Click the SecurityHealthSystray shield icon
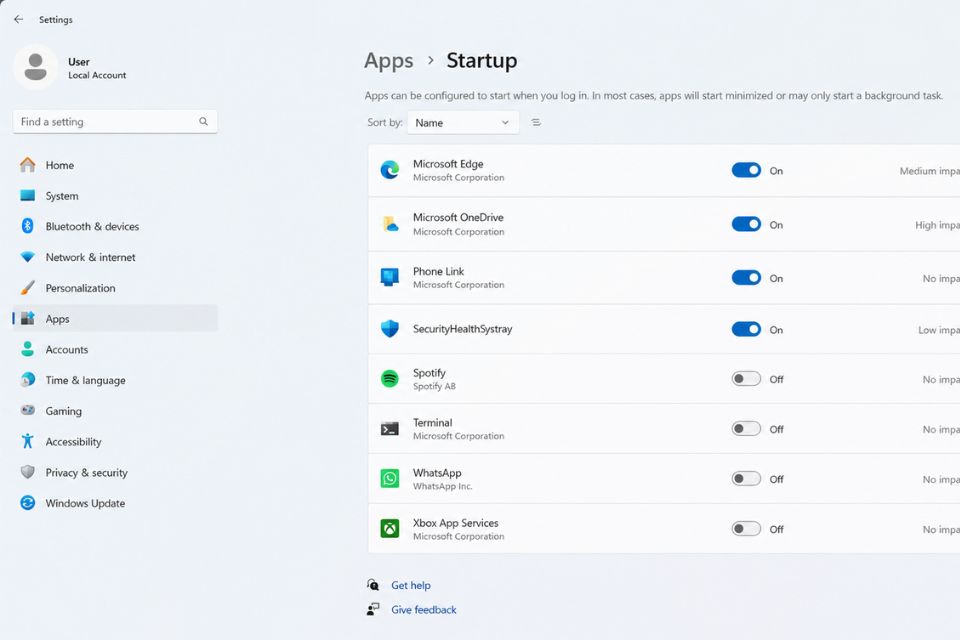960x640 pixels. click(390, 329)
